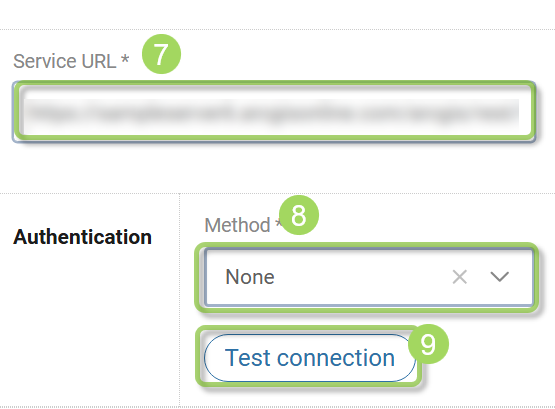
Task: Click the blurred URL text in field
Action: pos(273,113)
